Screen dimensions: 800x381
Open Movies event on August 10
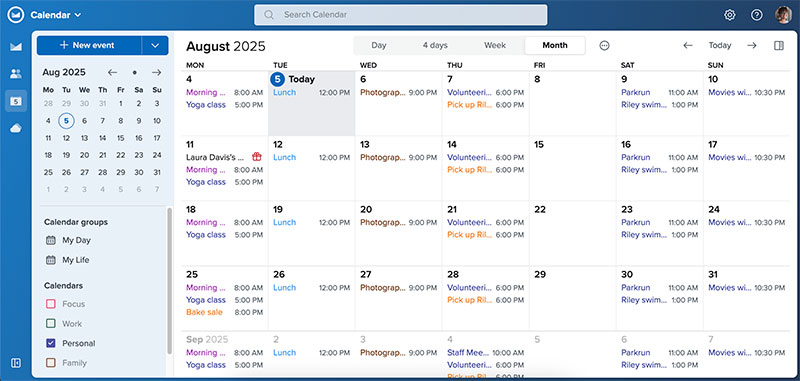tap(746, 93)
